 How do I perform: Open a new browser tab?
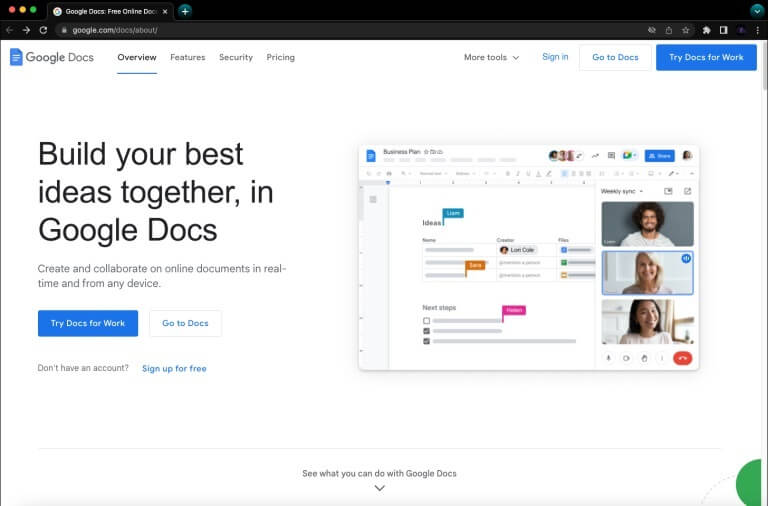coord(185,11)
